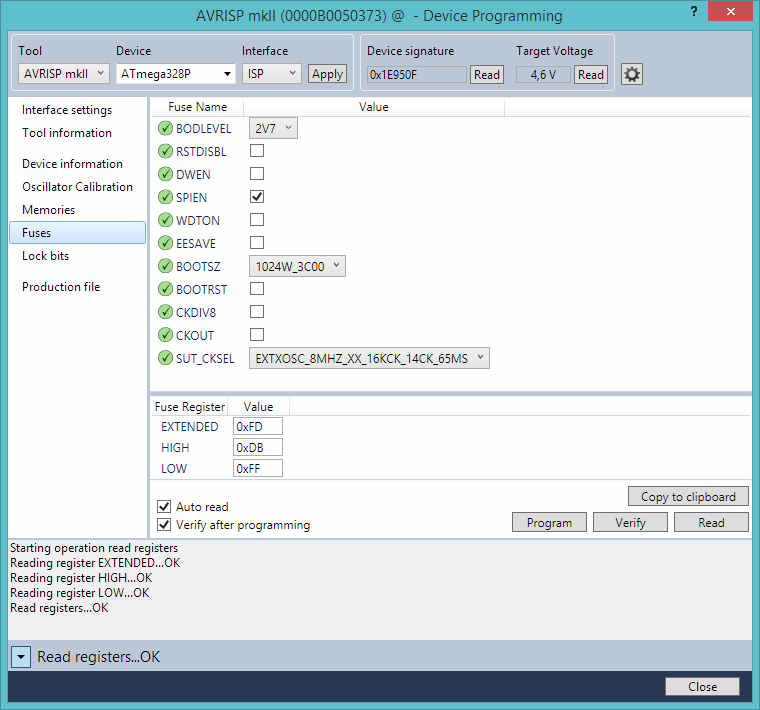Open the Device dropdown showing ATmega328P
Screen dimensions: 760x710
click(175, 74)
